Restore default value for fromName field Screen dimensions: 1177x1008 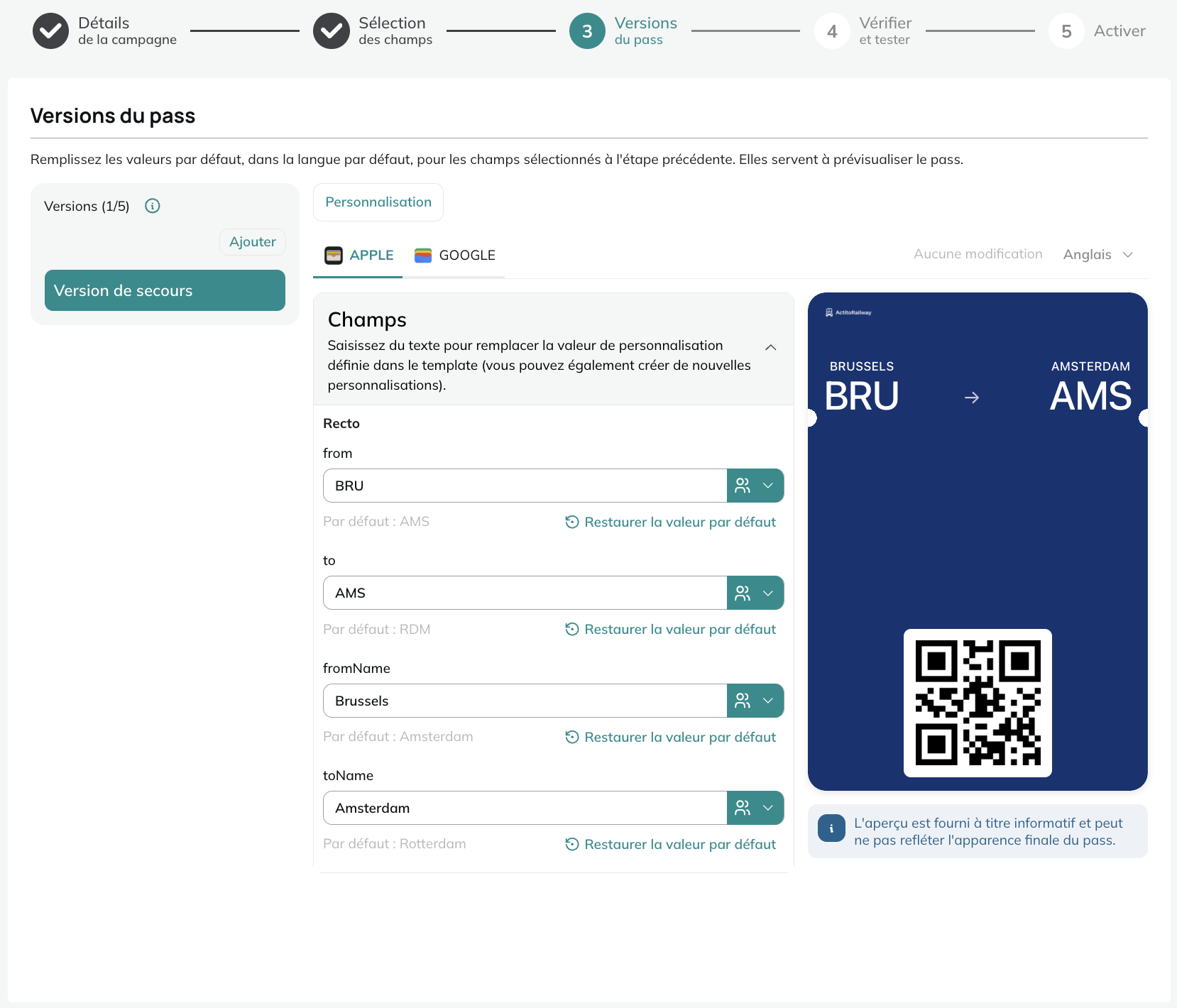tap(671, 737)
